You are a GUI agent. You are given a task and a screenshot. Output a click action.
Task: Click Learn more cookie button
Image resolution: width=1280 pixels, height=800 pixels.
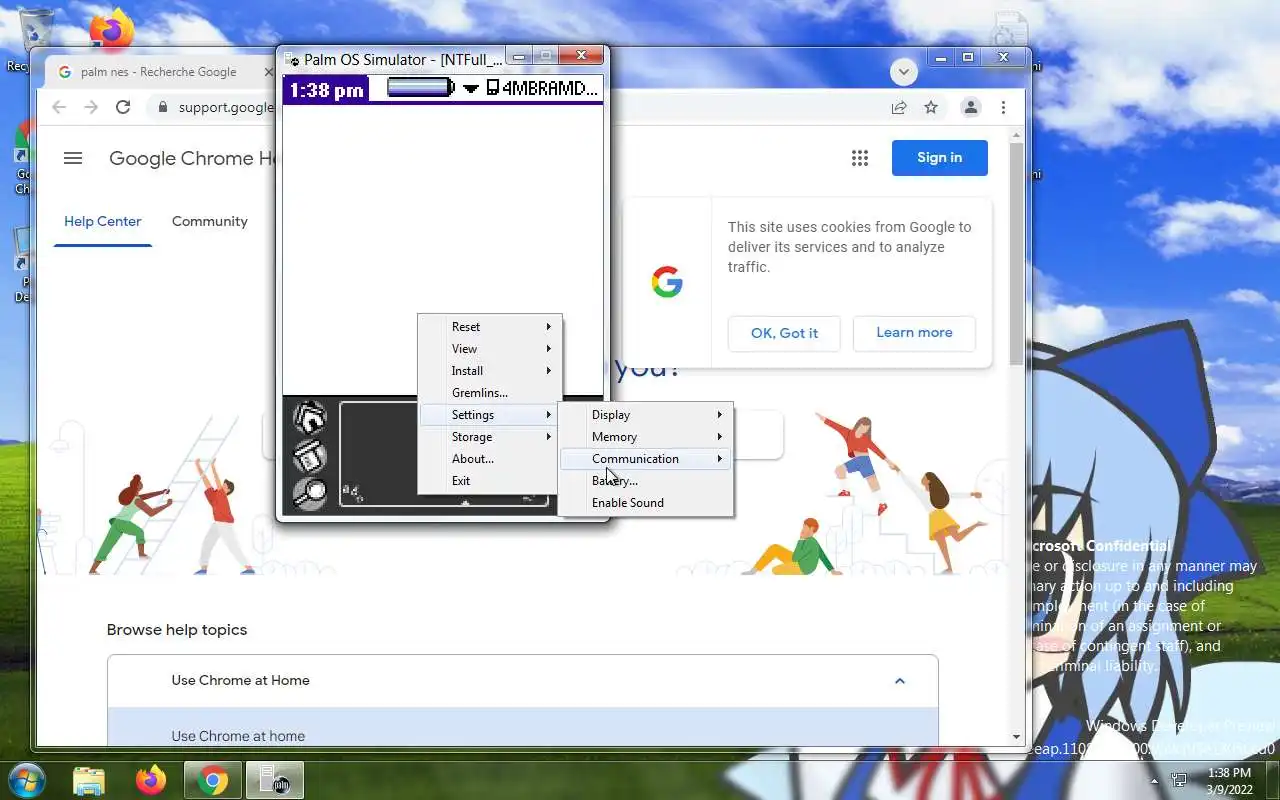click(x=914, y=333)
